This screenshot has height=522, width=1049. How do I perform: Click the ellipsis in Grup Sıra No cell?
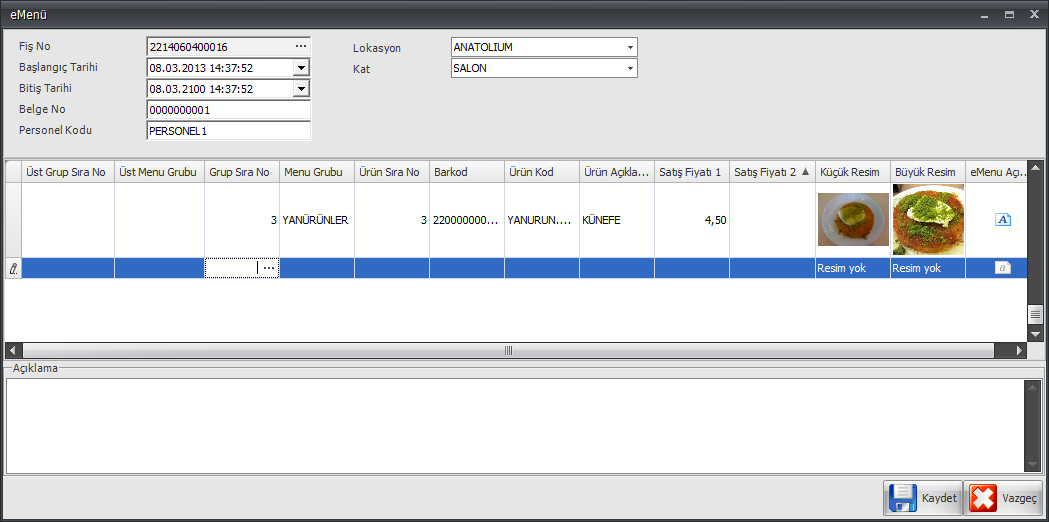pos(268,268)
